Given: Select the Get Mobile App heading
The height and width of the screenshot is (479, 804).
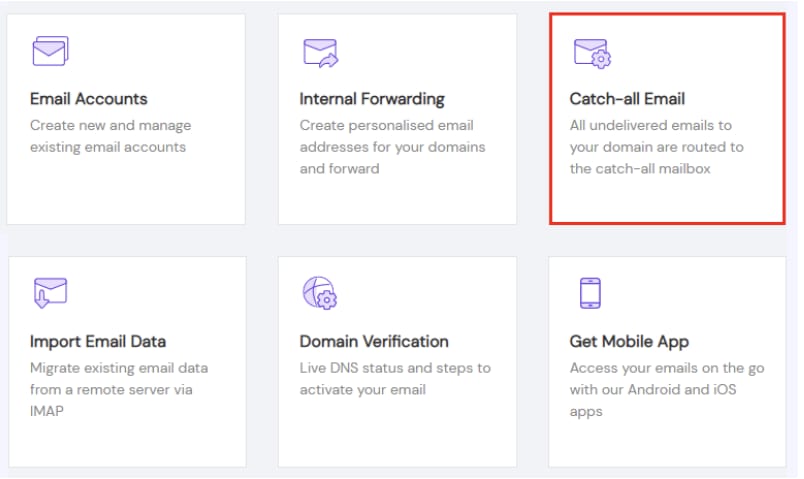Looking at the screenshot, I should tap(629, 342).
